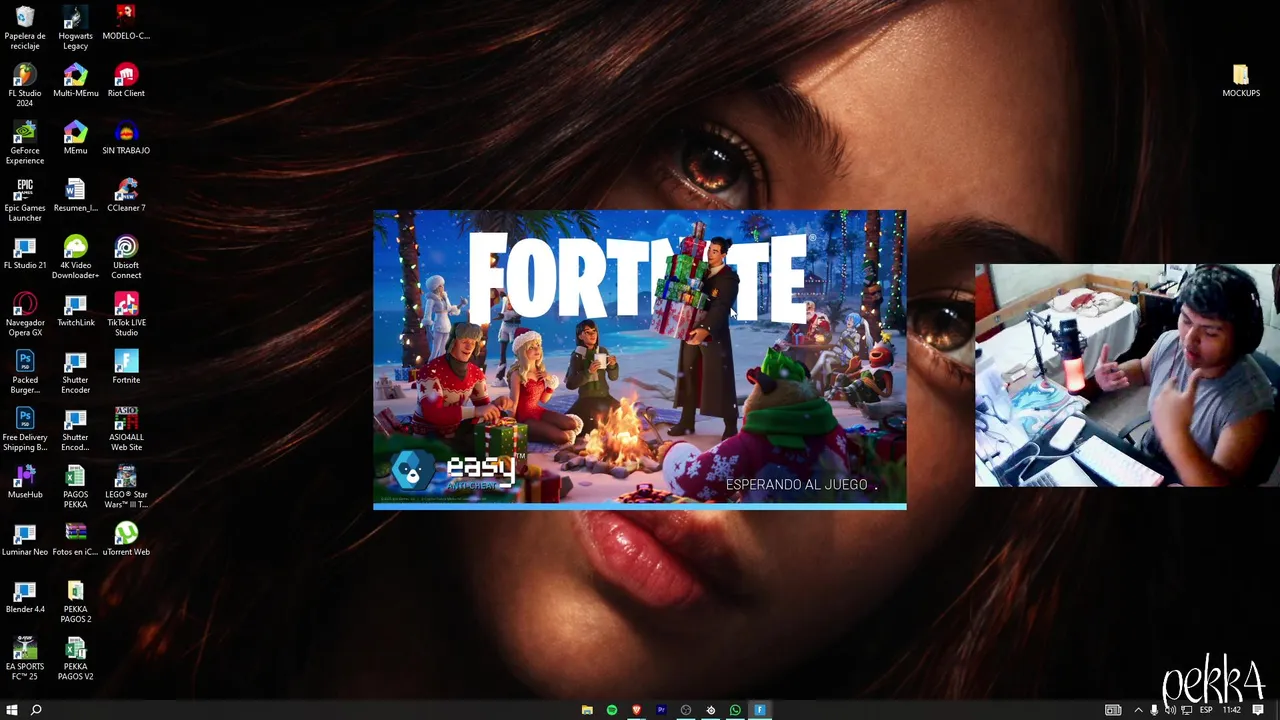1280x720 pixels.
Task: Open Blender 4.4 shortcut
Action: (x=25, y=596)
